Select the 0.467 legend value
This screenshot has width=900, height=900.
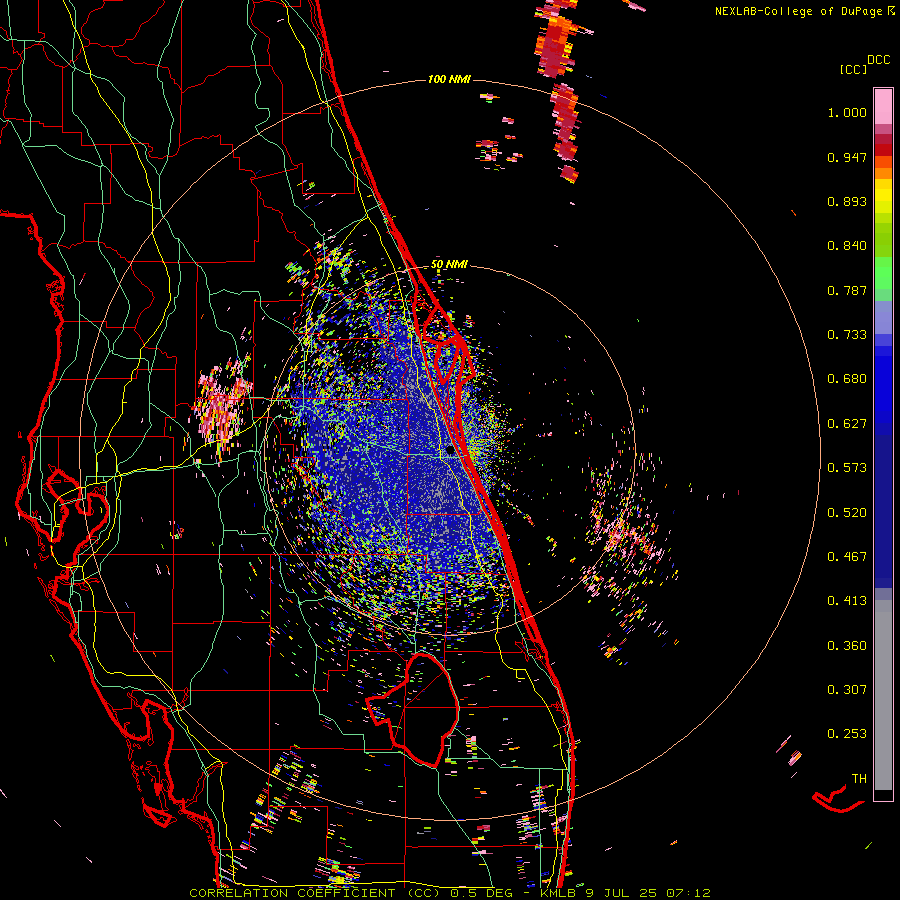[847, 557]
